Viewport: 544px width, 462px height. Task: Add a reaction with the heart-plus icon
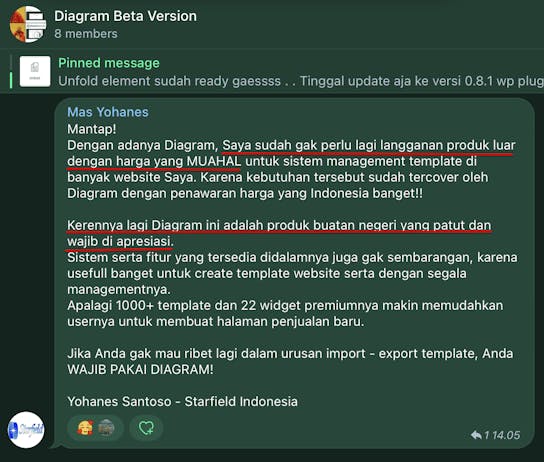click(x=146, y=428)
